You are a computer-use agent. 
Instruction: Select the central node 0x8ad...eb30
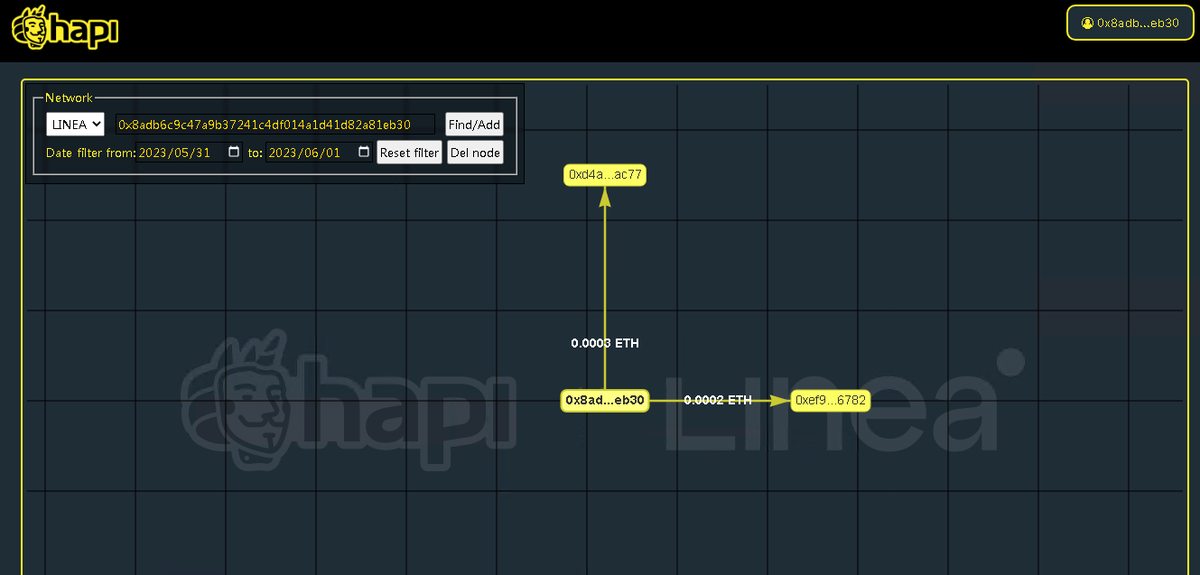(605, 400)
